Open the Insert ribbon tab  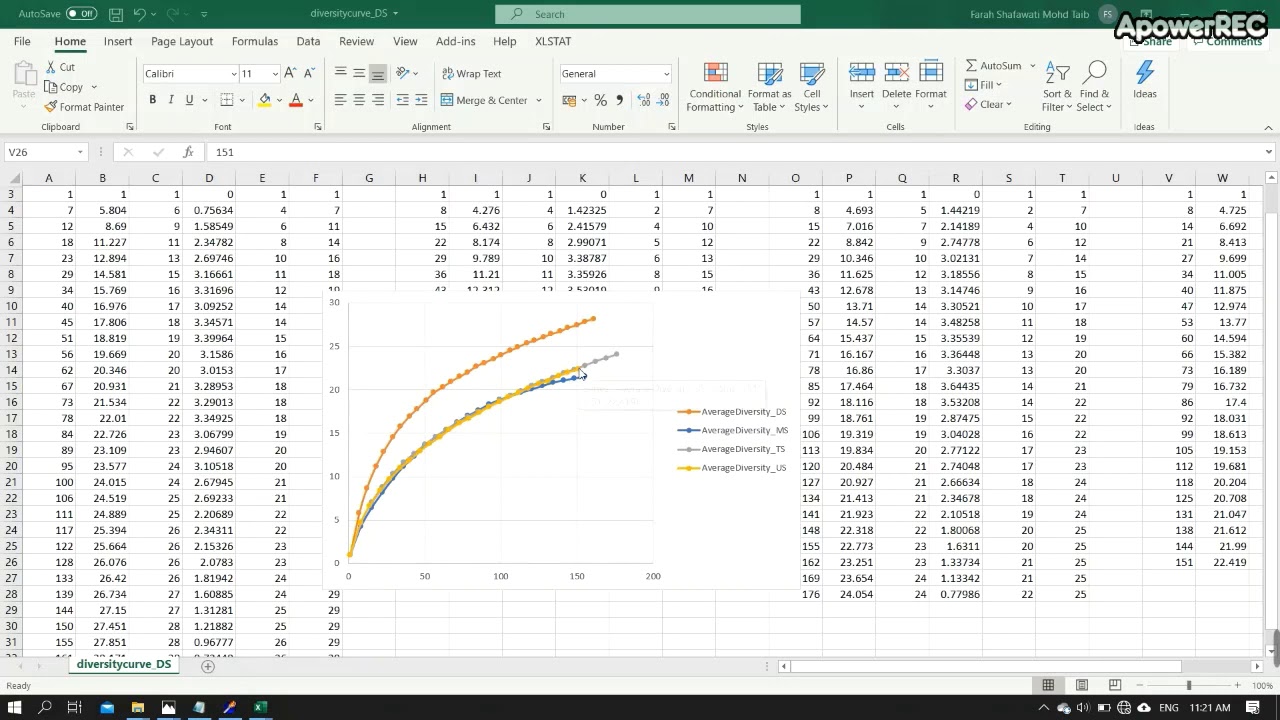(x=118, y=41)
